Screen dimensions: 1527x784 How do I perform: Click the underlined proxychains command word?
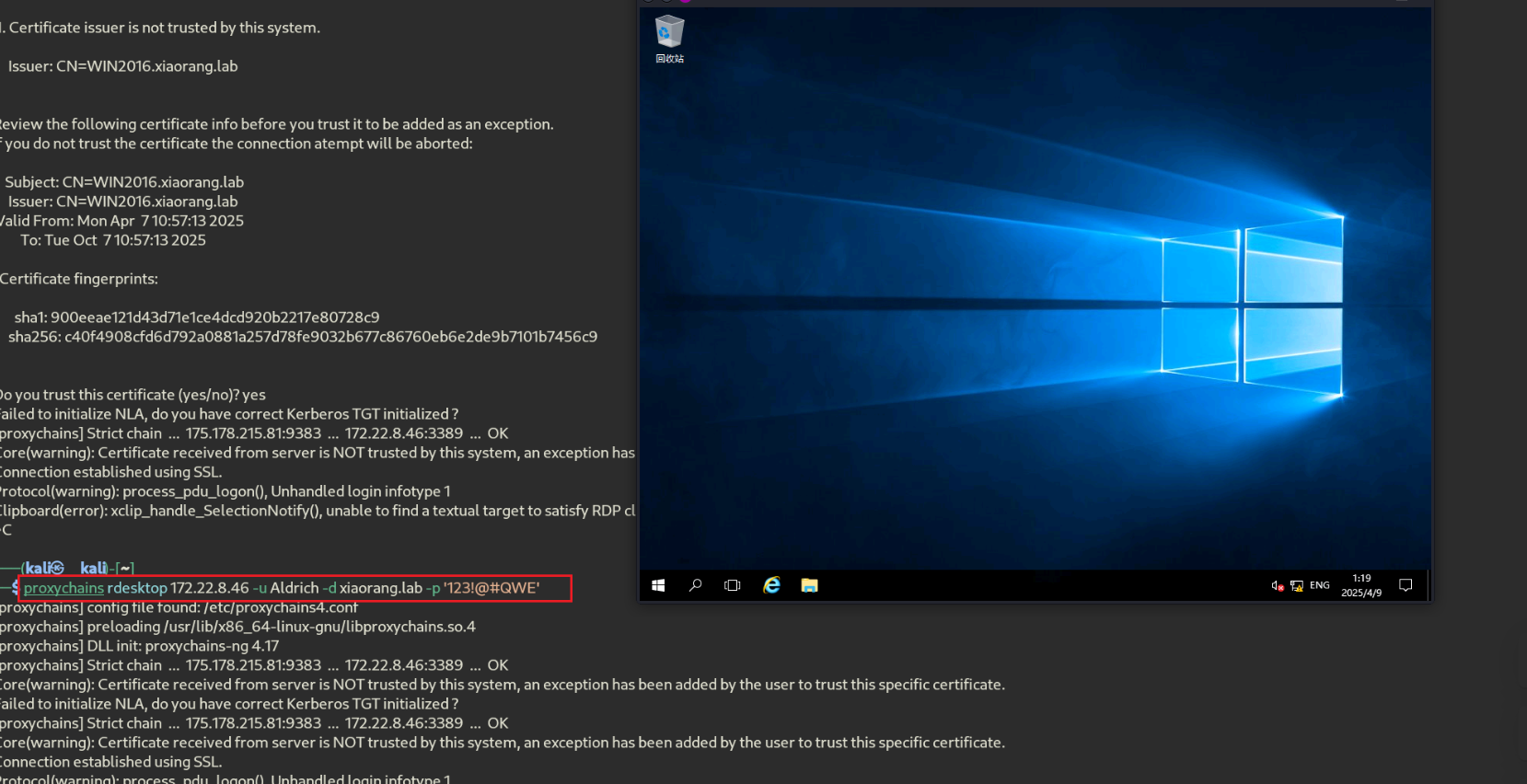[64, 588]
